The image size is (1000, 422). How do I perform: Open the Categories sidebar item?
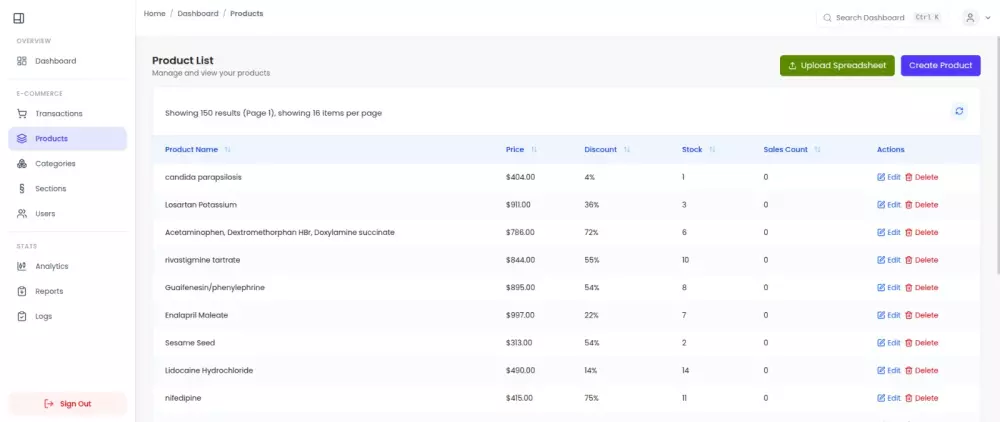tap(55, 164)
